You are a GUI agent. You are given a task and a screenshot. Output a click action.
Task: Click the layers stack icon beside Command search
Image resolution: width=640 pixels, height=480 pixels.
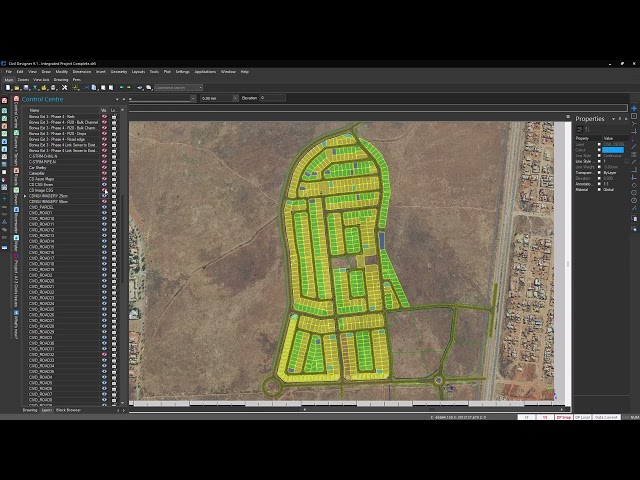point(149,87)
